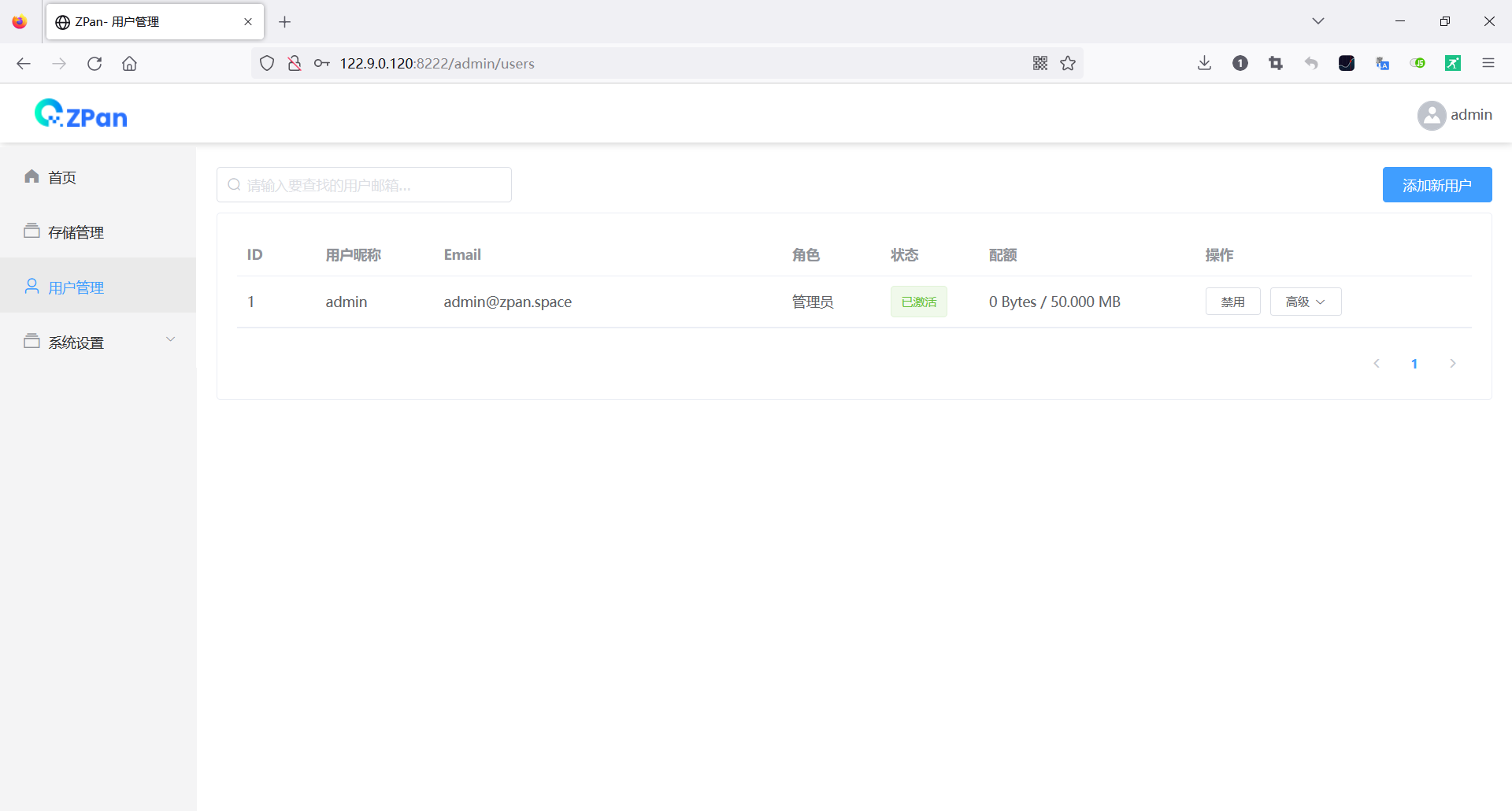Click the tracking protection shield icon
The image size is (1512, 811).
[x=267, y=64]
